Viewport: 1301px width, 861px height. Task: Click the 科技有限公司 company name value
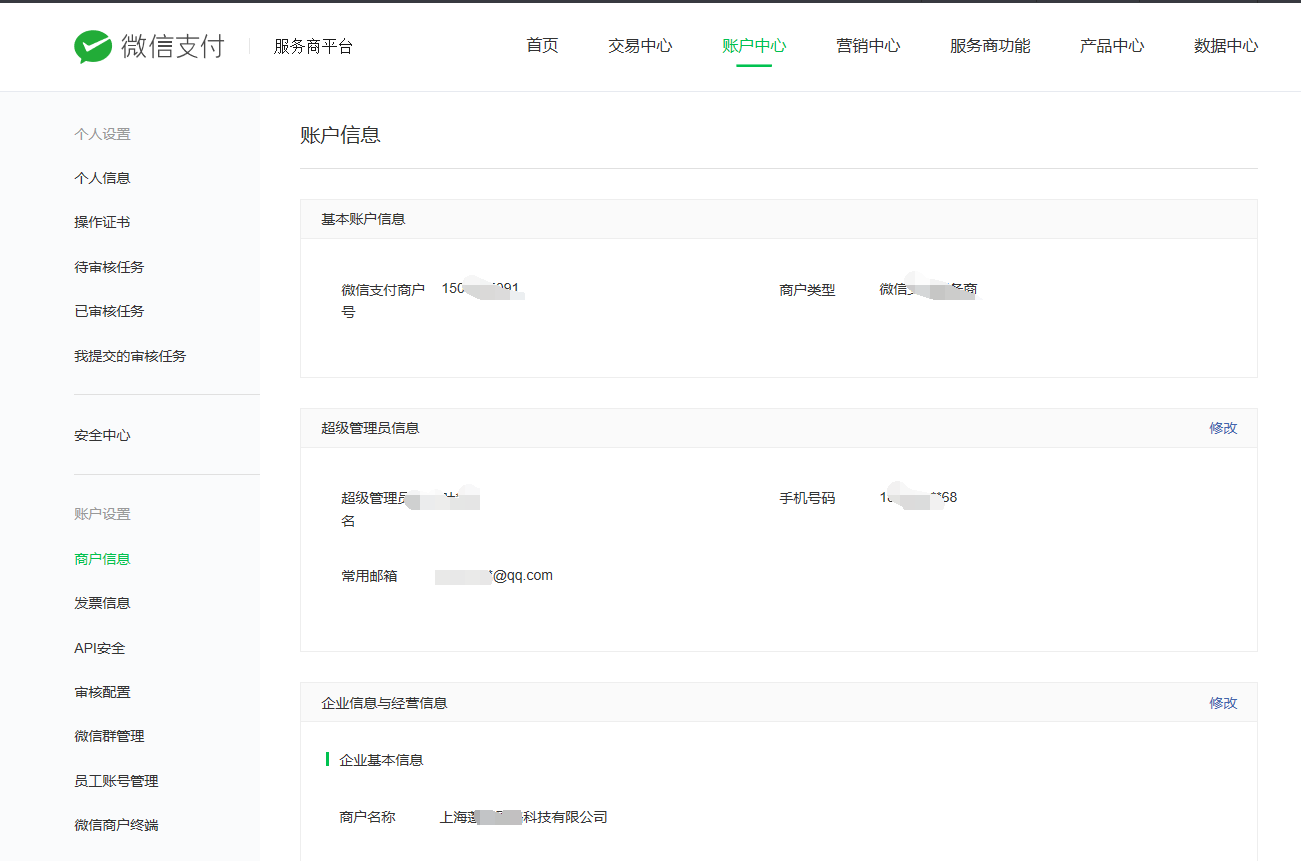(524, 817)
